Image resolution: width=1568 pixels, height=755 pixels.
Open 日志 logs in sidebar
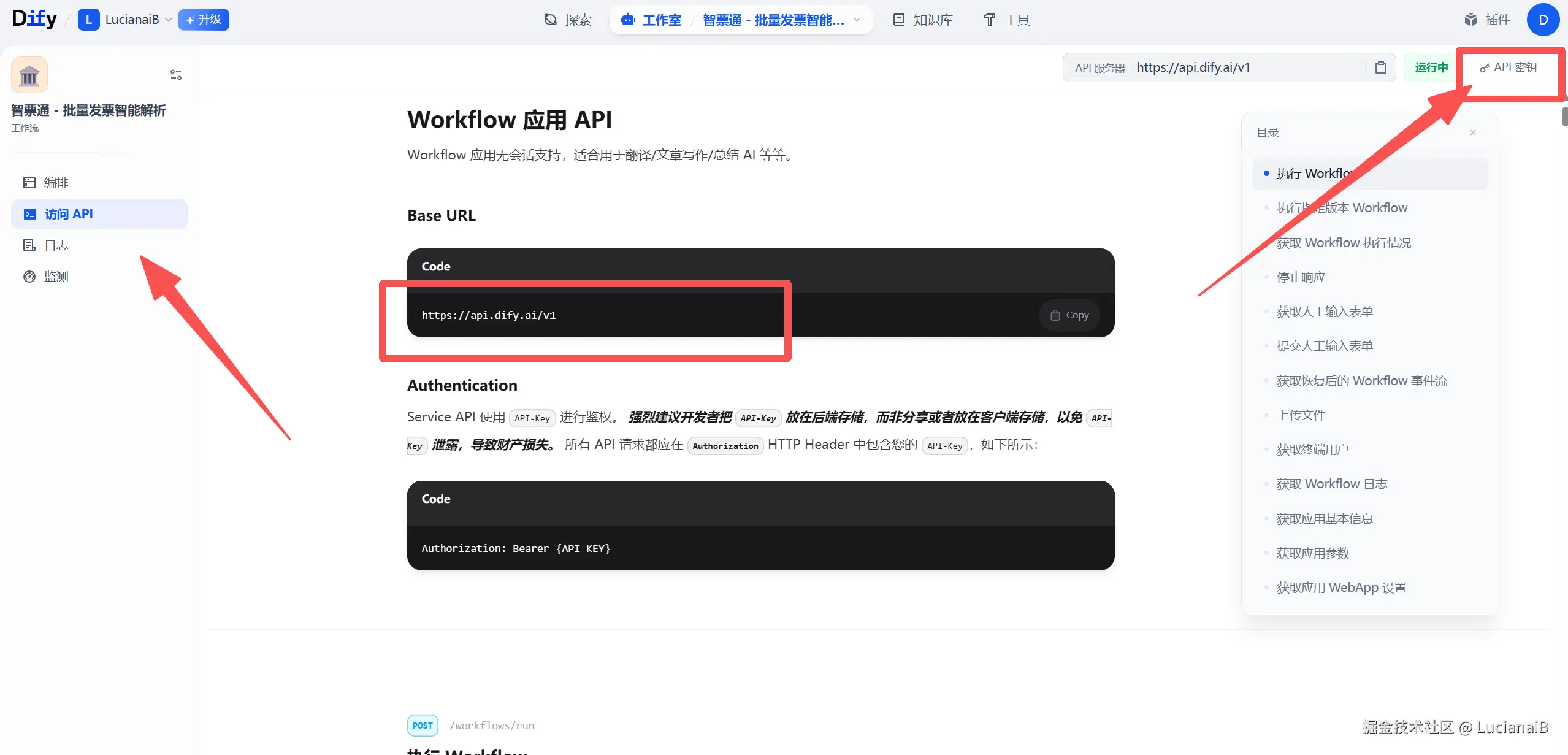99,245
